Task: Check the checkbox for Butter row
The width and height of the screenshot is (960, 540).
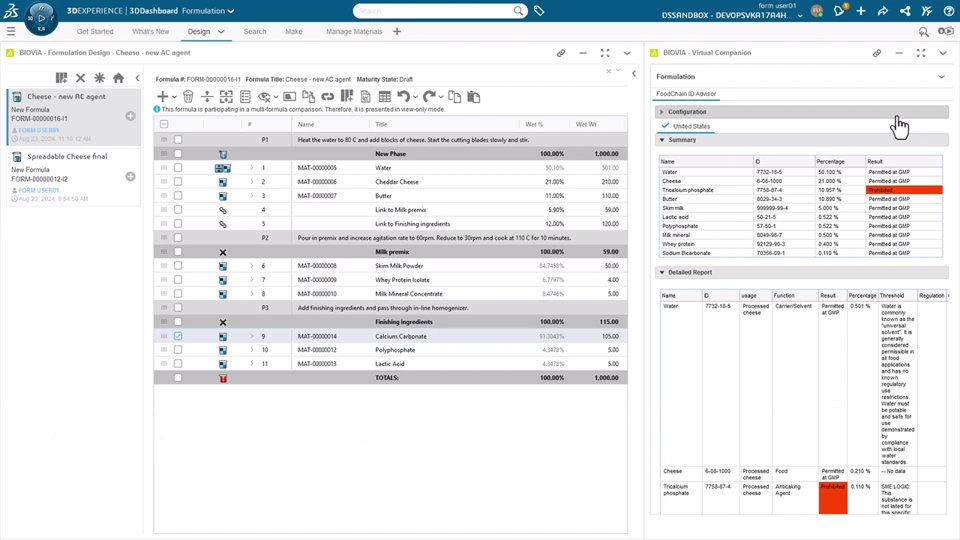Action: click(x=178, y=195)
